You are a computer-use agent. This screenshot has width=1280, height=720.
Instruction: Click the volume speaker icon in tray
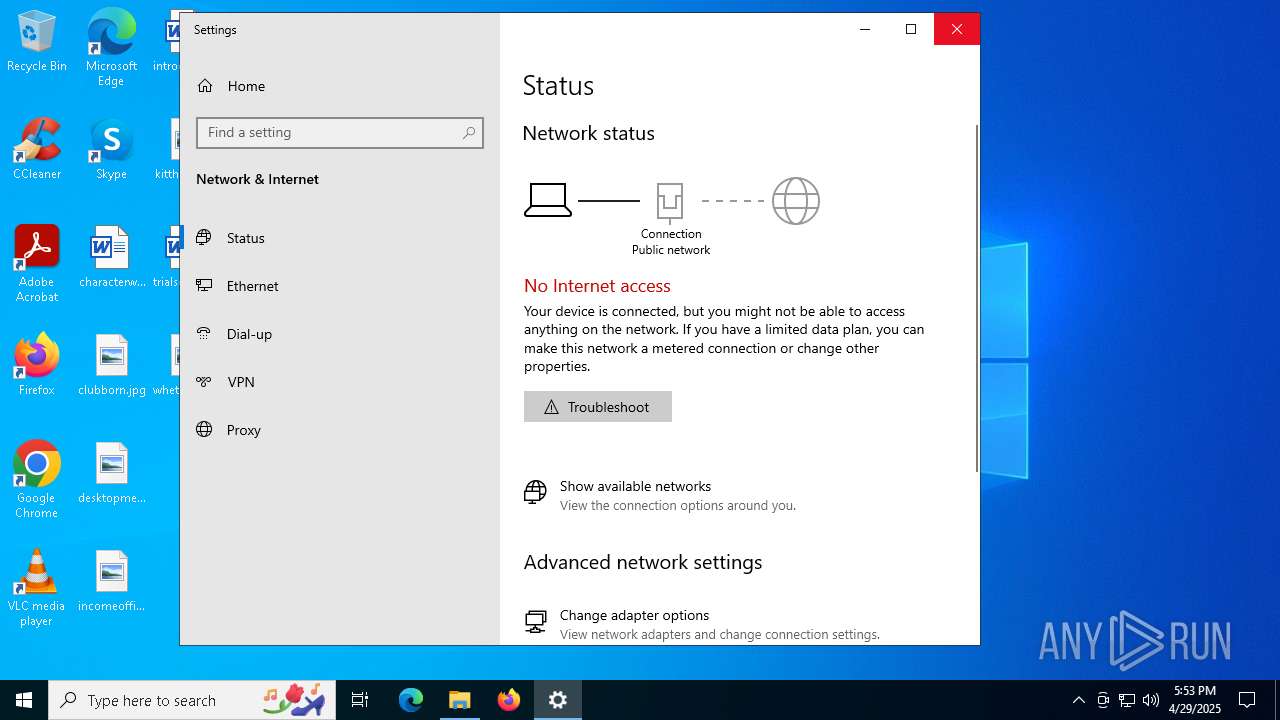[1151, 700]
